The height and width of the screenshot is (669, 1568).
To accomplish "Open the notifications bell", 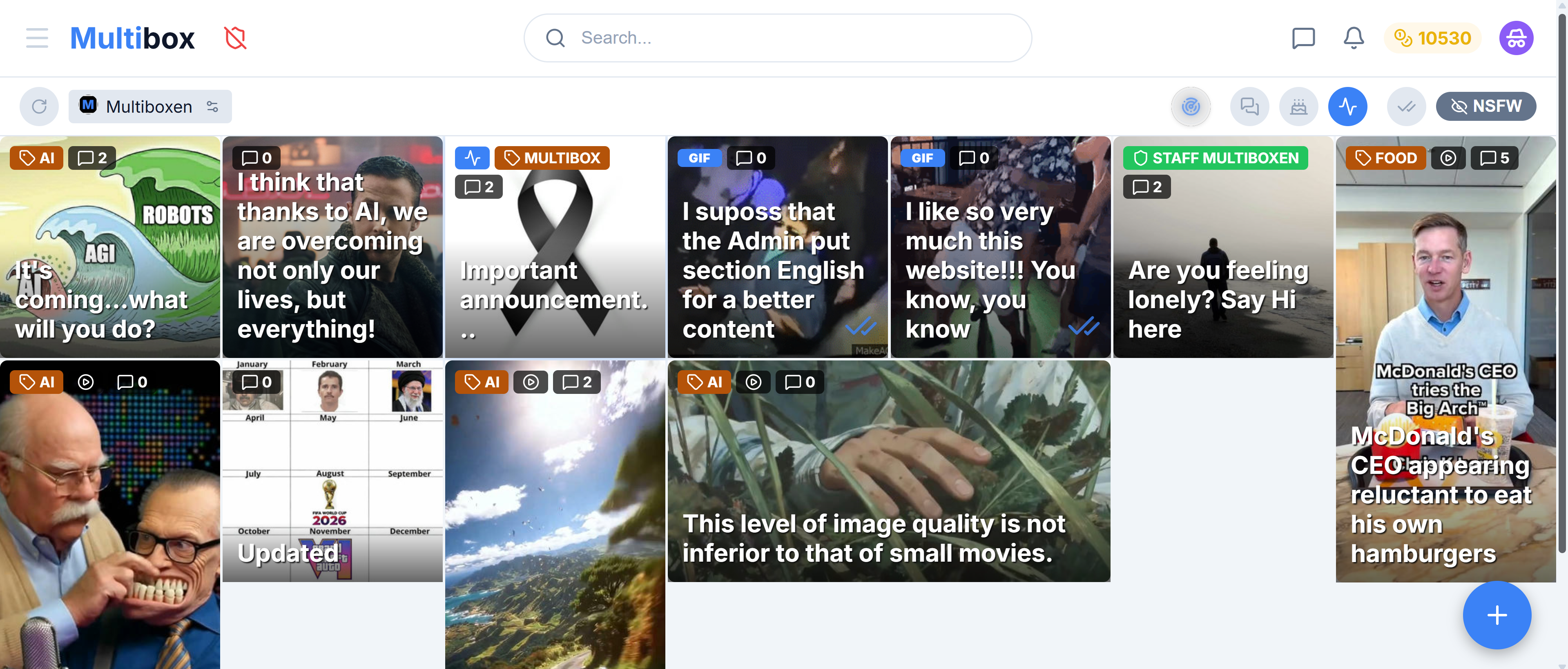I will pos(1354,38).
